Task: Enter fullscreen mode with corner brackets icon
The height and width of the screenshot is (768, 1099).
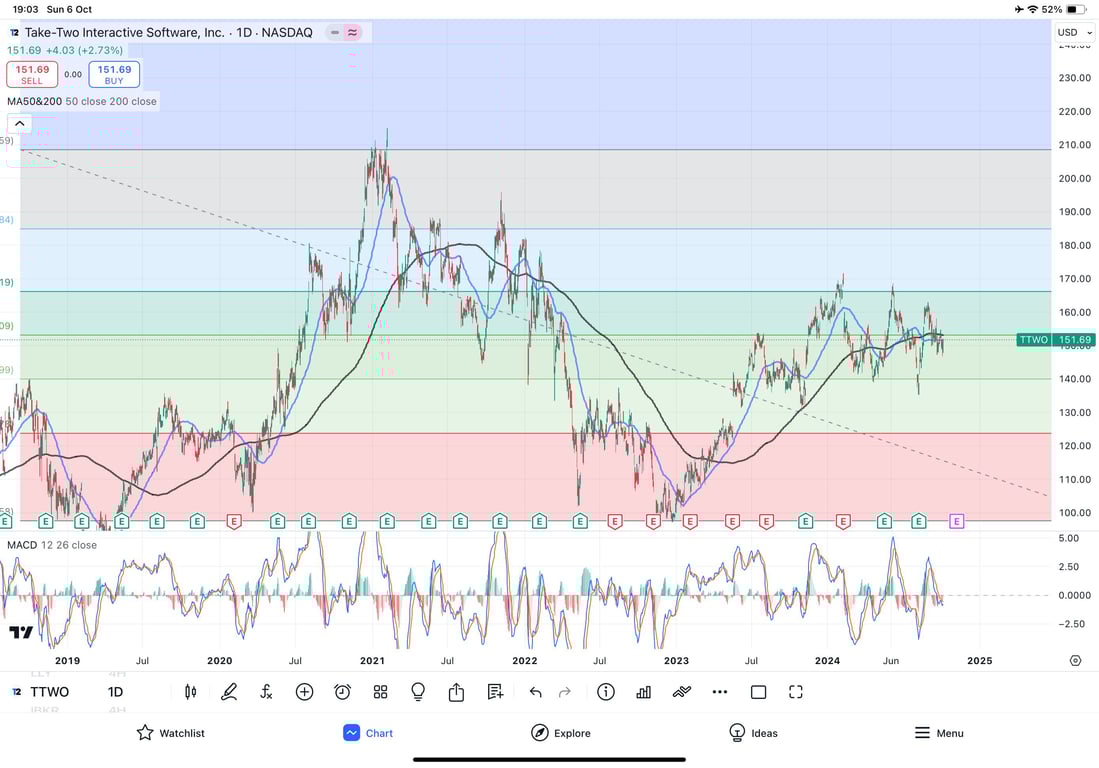Action: 796,692
